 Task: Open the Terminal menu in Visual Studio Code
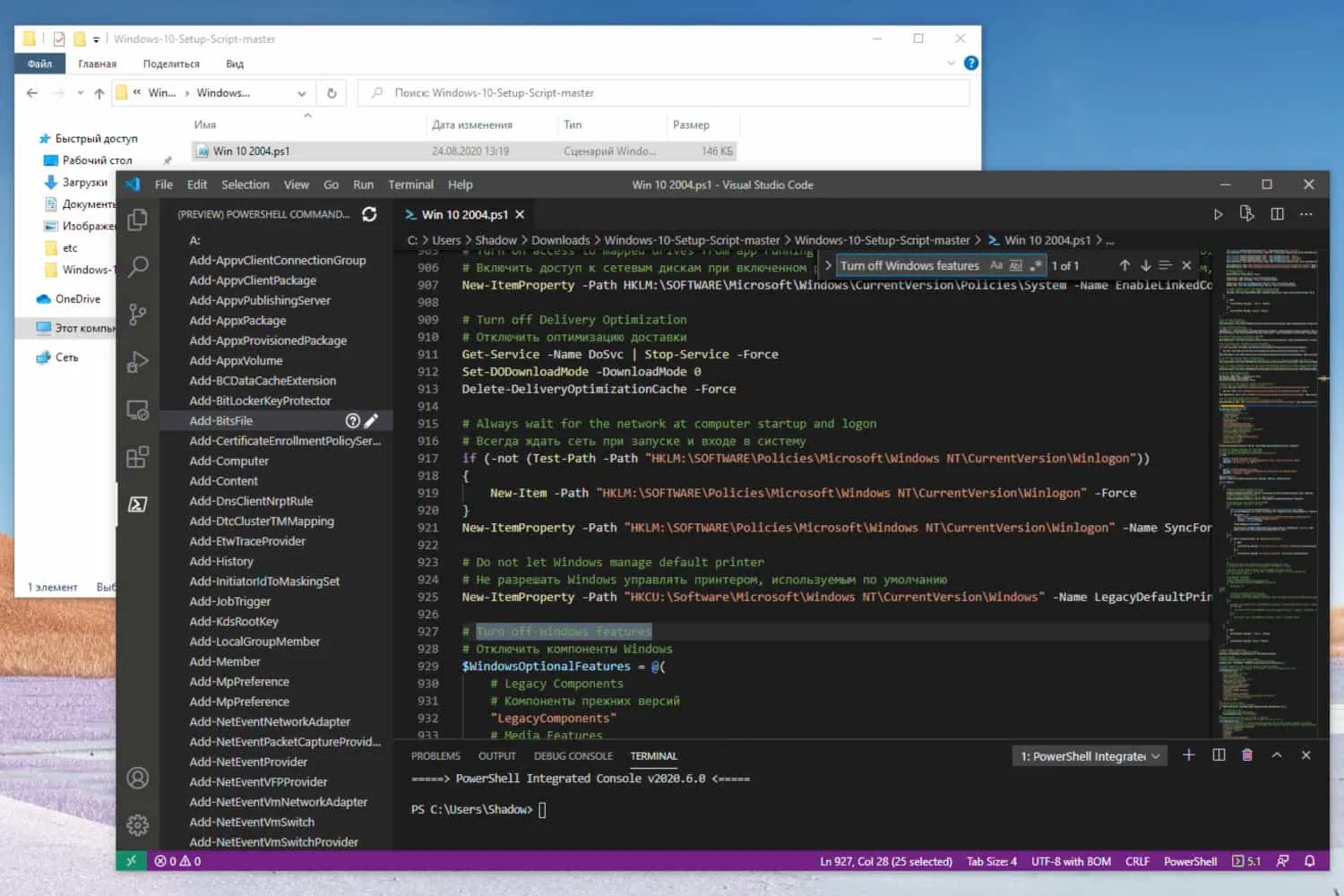pos(410,185)
